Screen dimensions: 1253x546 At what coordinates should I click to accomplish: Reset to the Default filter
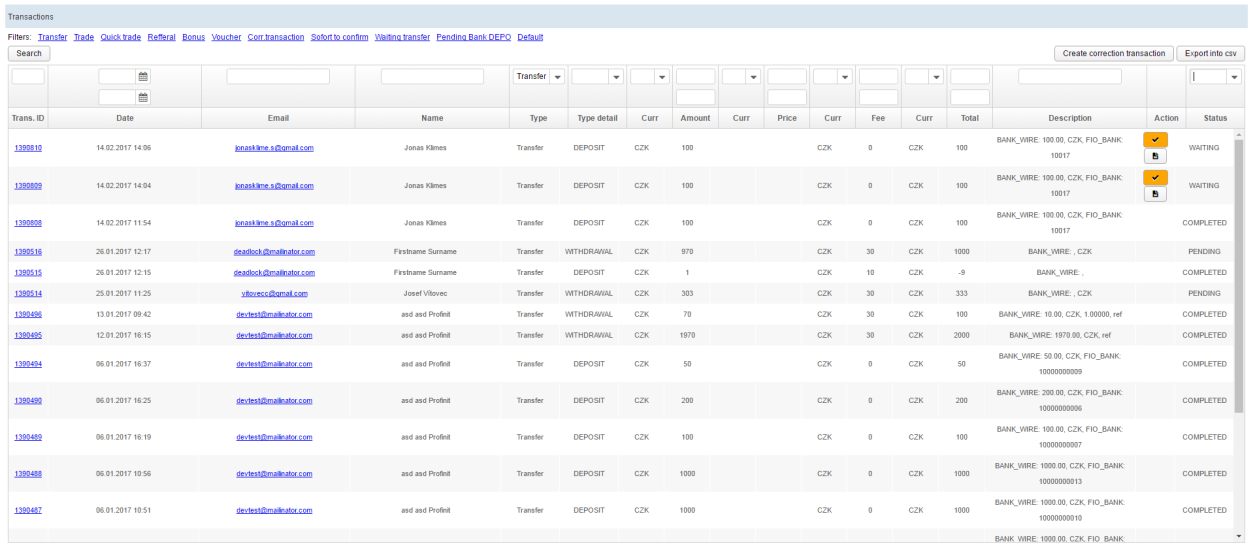(531, 37)
